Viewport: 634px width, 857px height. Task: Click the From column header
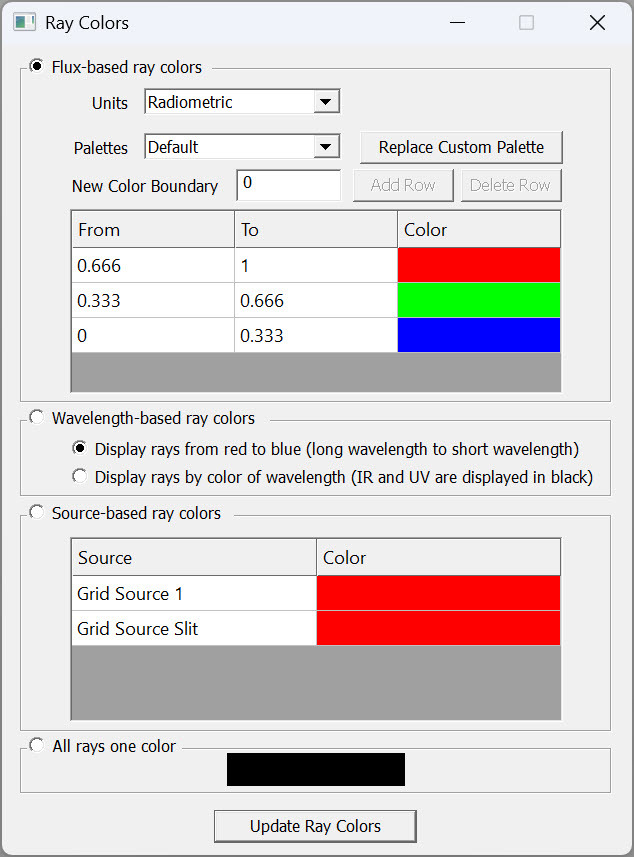coord(153,230)
